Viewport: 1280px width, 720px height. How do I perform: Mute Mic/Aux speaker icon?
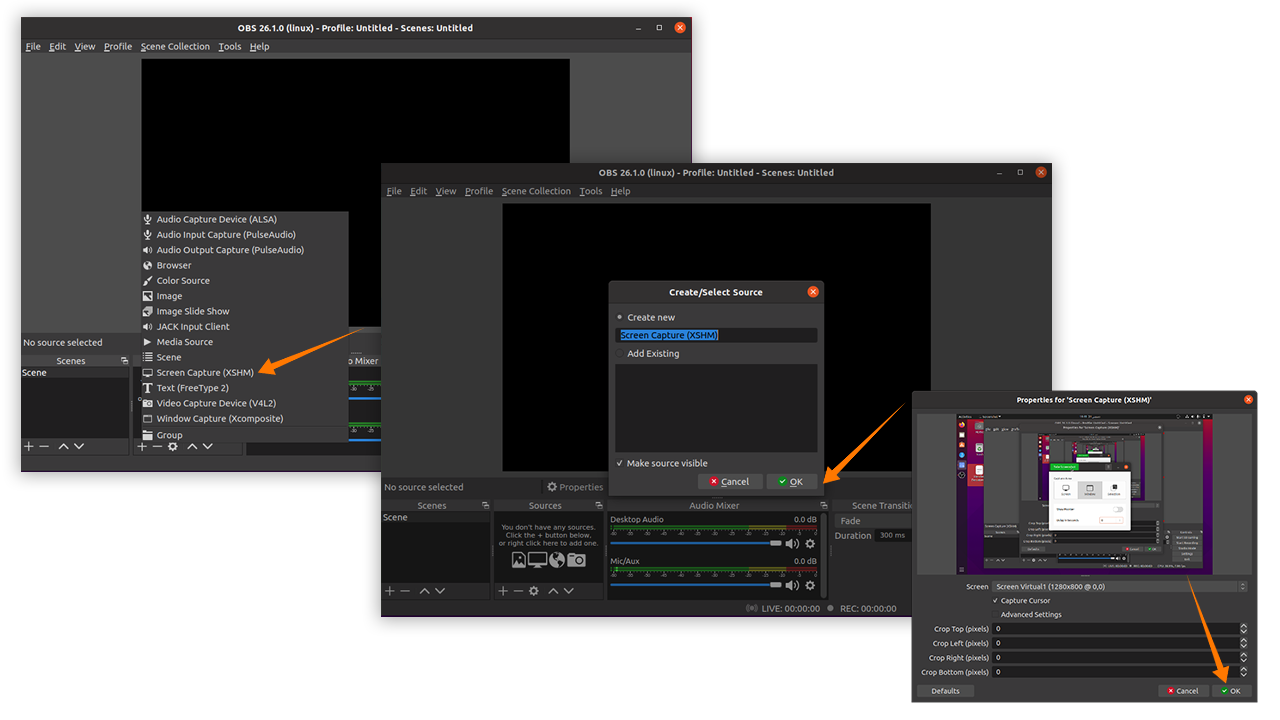[x=792, y=586]
